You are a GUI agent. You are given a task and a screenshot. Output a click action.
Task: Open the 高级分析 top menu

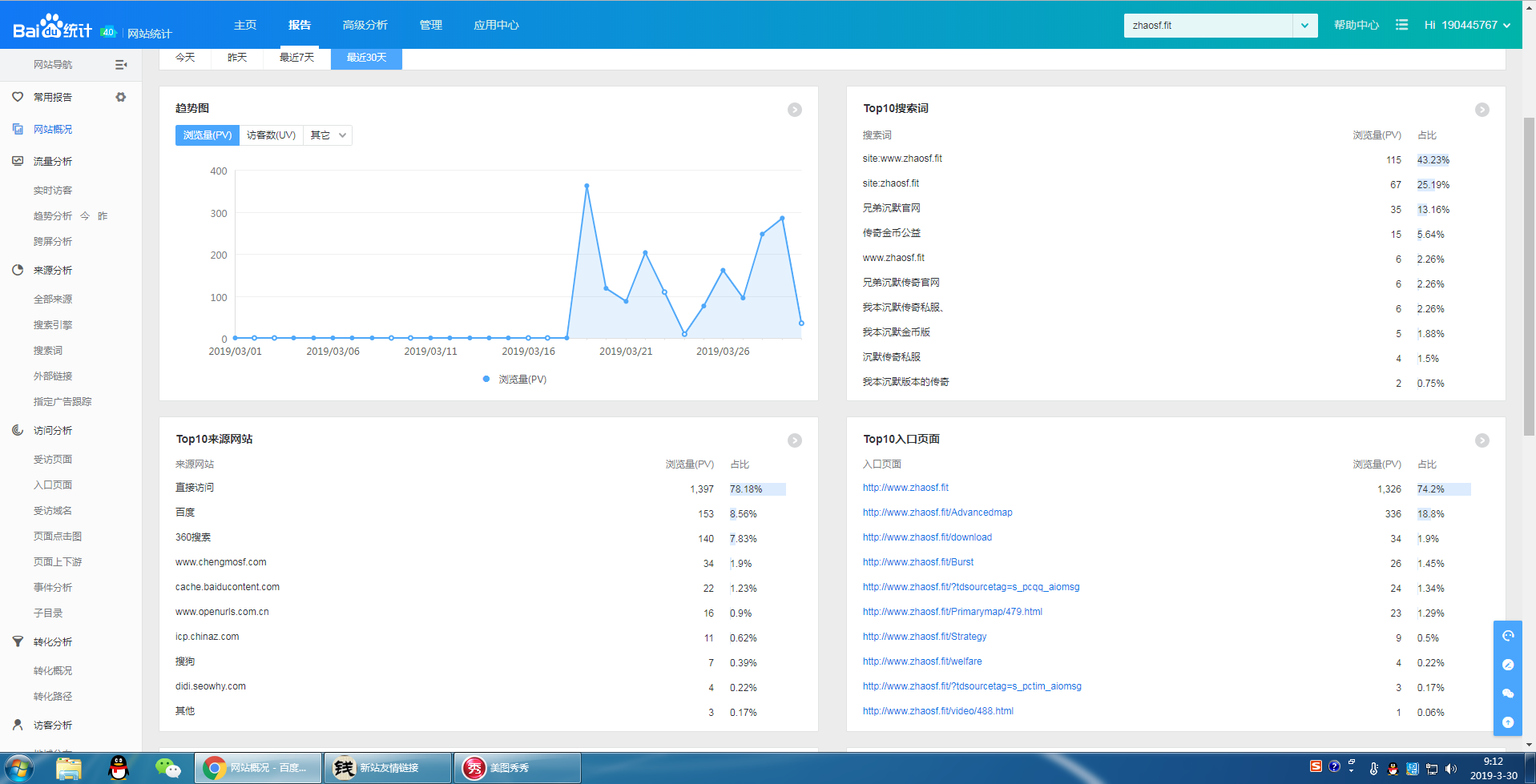(365, 25)
